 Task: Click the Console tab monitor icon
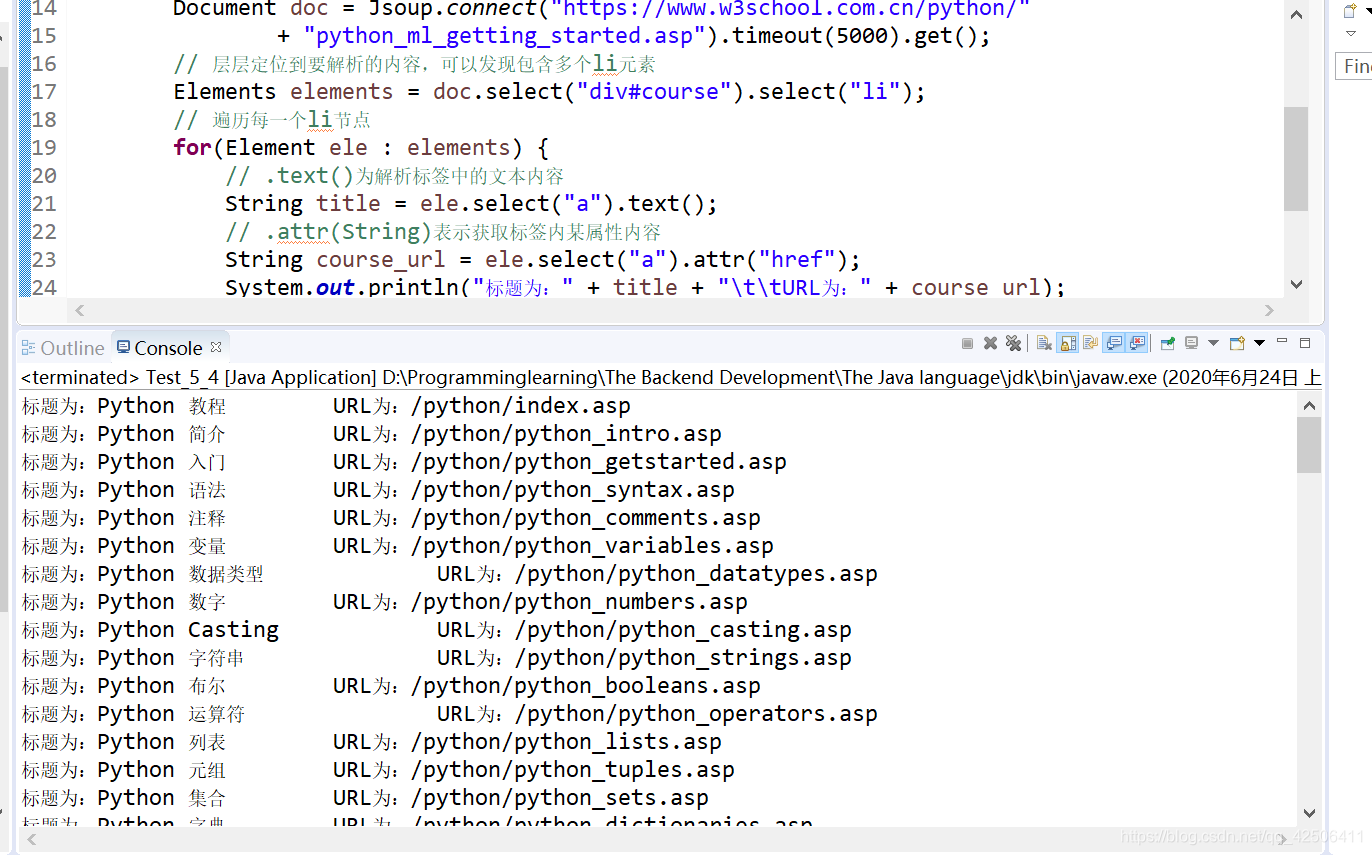click(124, 347)
